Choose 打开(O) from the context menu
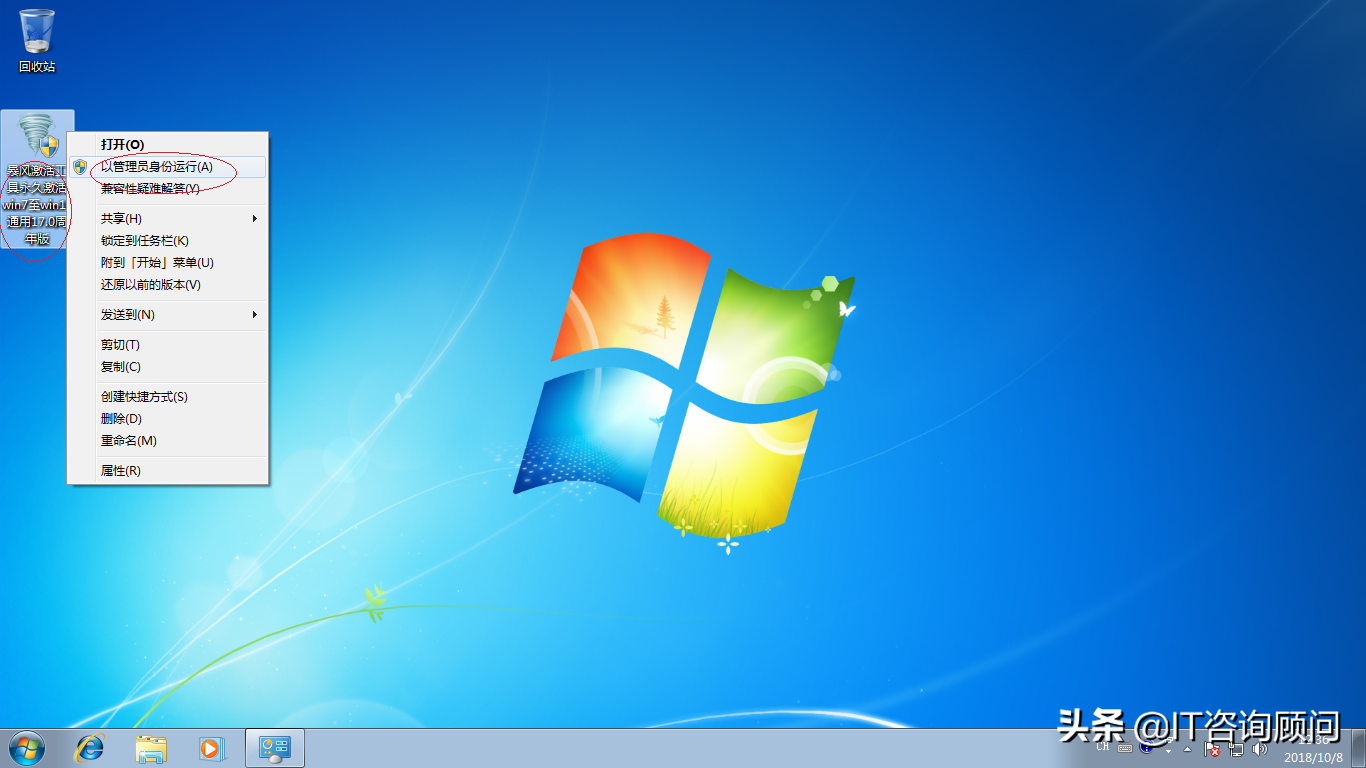The height and width of the screenshot is (768, 1366). point(167,144)
